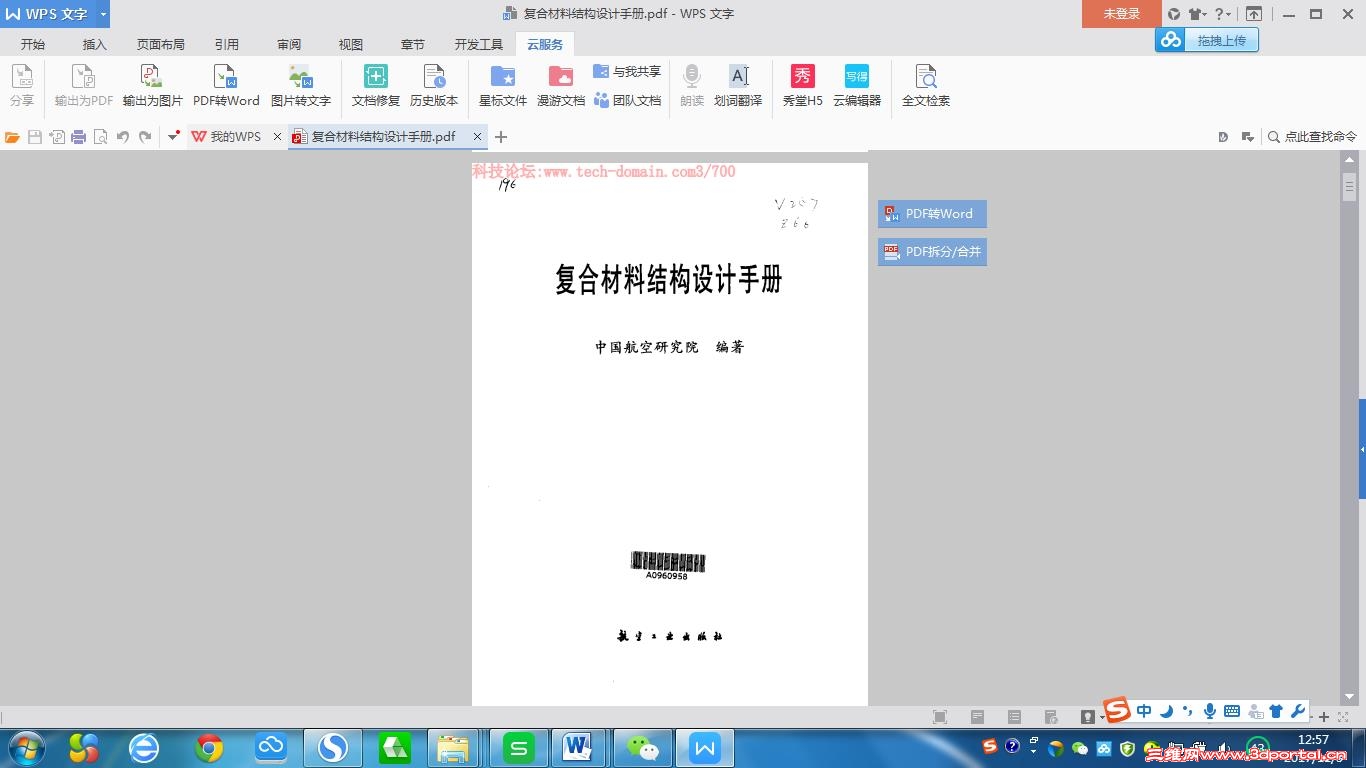The image size is (1366, 768).
Task: Switch to the 插入 ribbon tab
Action: [95, 44]
